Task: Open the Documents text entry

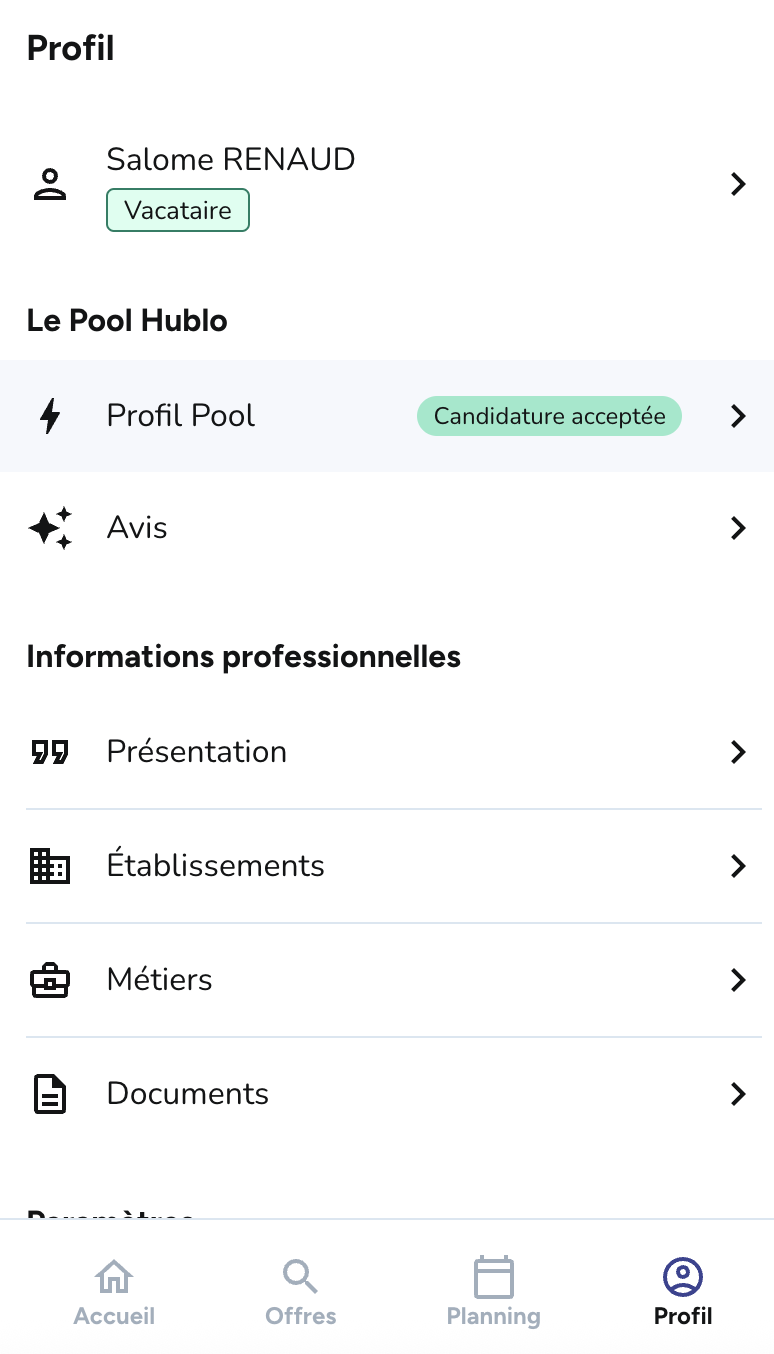Action: click(188, 1094)
